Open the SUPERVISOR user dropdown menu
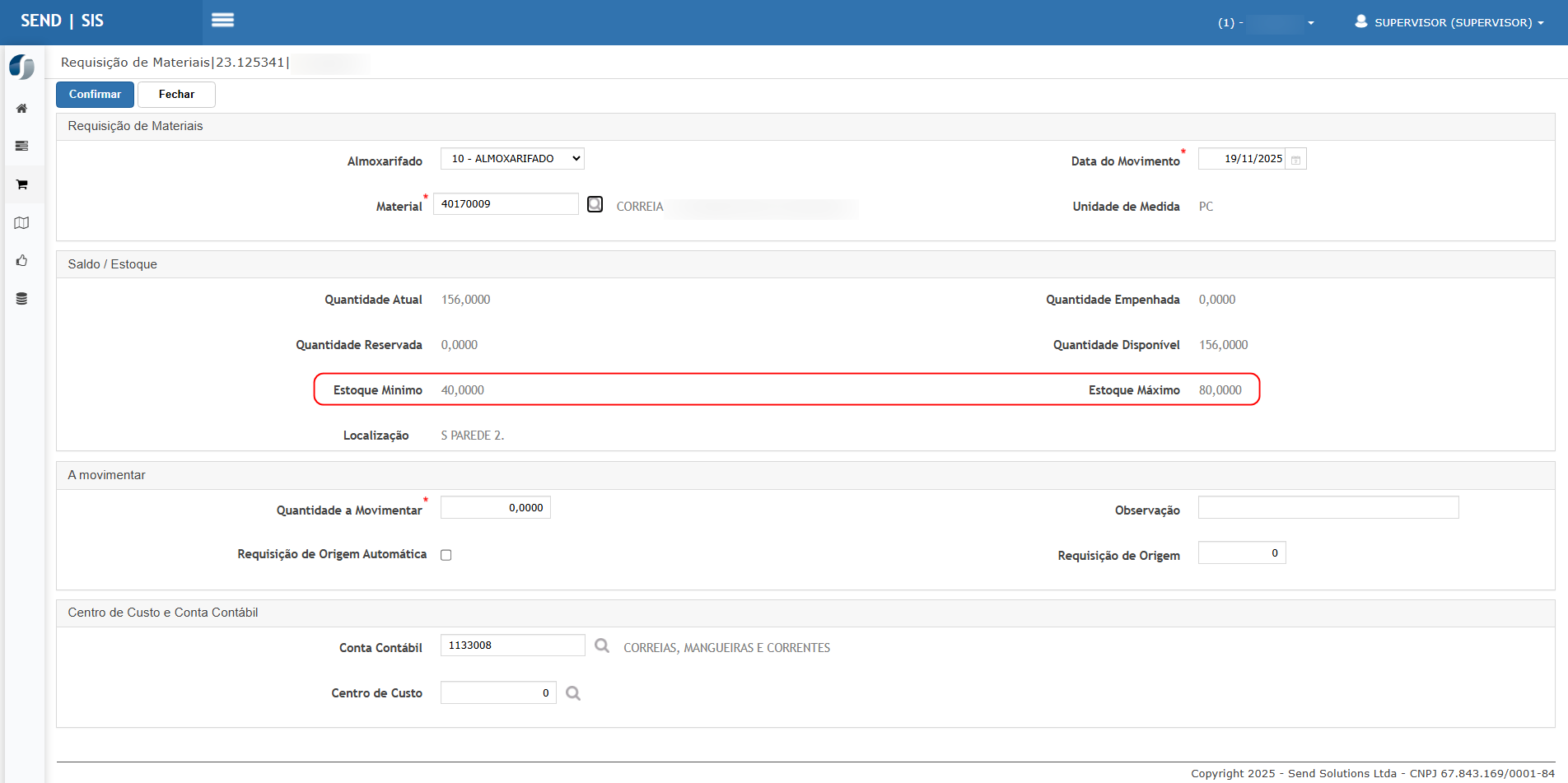Screen dimensions: 1568x783 point(1449,22)
